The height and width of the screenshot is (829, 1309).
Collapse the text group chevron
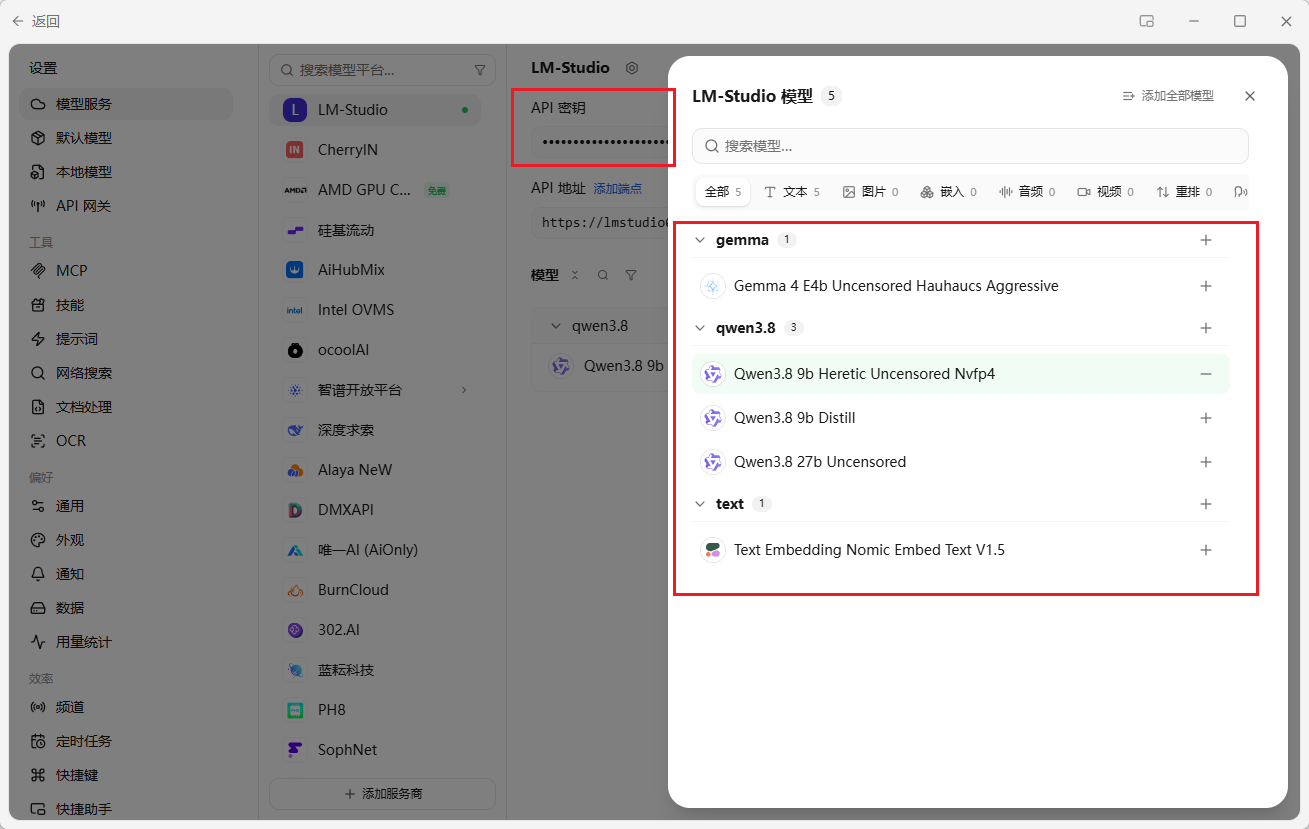tap(700, 504)
